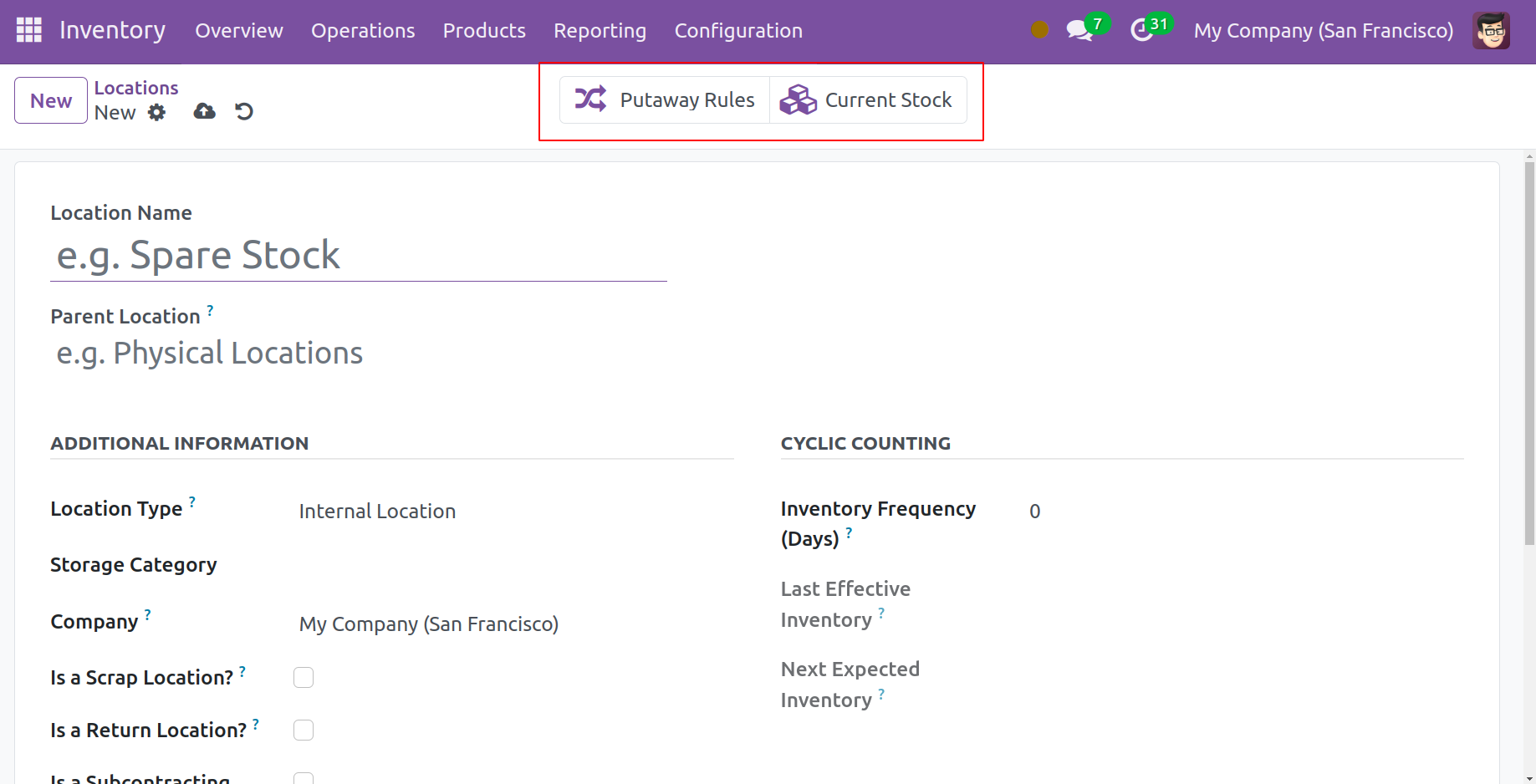The width and height of the screenshot is (1536, 784).
Task: Open the Configuration menu
Action: (738, 31)
